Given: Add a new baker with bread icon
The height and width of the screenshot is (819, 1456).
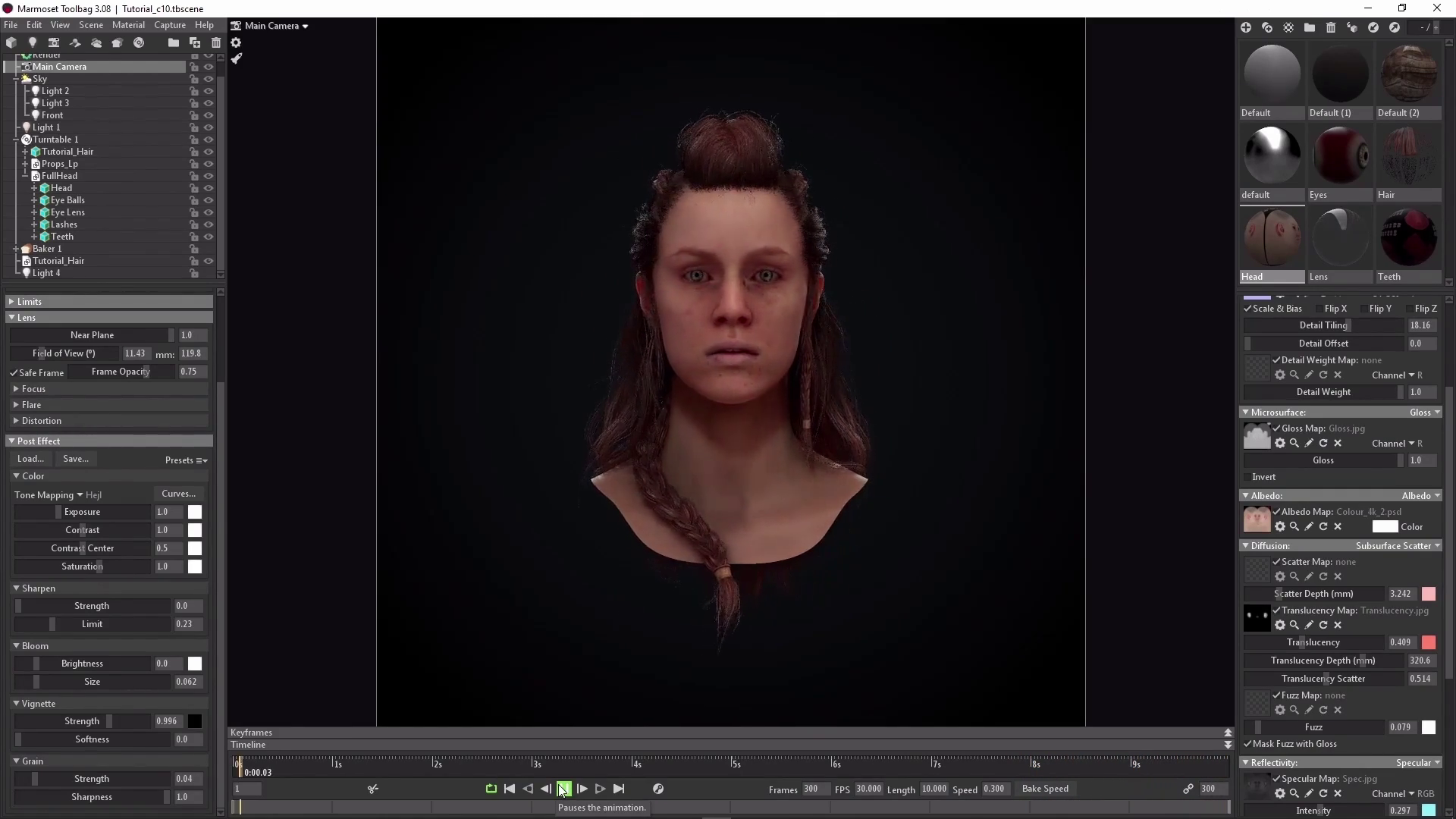Looking at the screenshot, I should pyautogui.click(x=118, y=42).
